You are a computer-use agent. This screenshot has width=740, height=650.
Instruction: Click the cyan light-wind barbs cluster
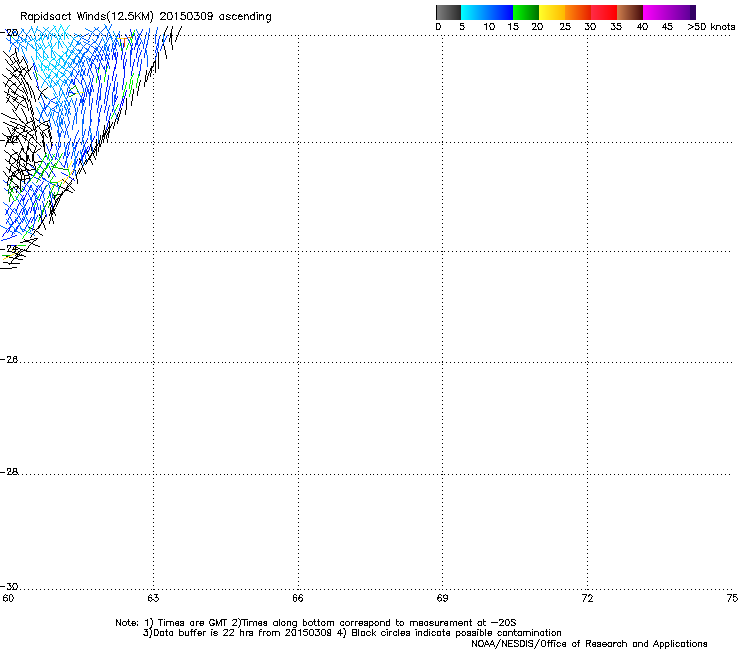pyautogui.click(x=52, y=57)
